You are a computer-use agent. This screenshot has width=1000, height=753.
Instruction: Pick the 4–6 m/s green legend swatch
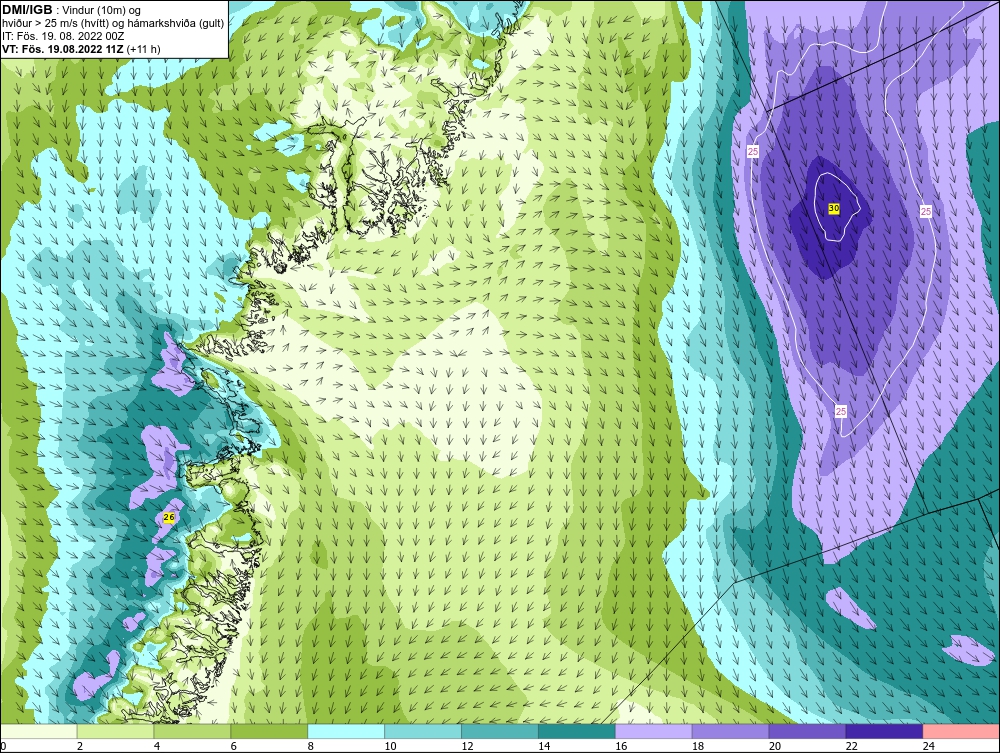(192, 731)
